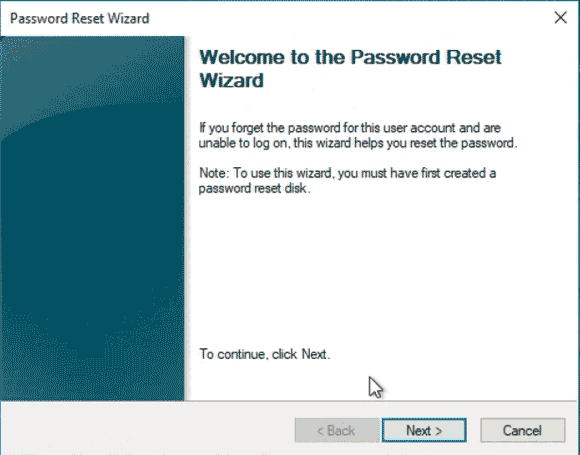The image size is (580, 455).
Task: Cancel the Password Reset Wizard
Action: [x=523, y=430]
